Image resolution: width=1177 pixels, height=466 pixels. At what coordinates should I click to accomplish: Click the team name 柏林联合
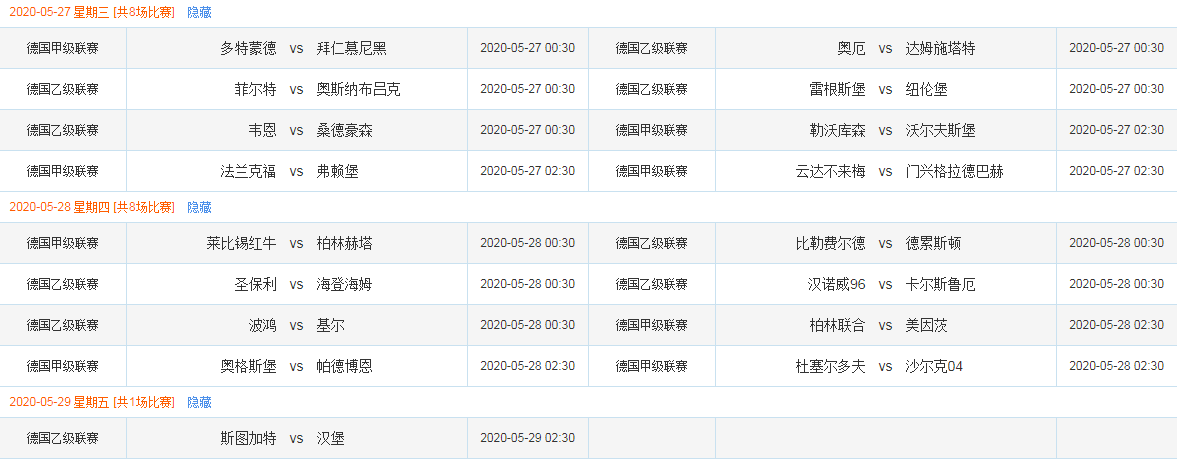[x=838, y=326]
